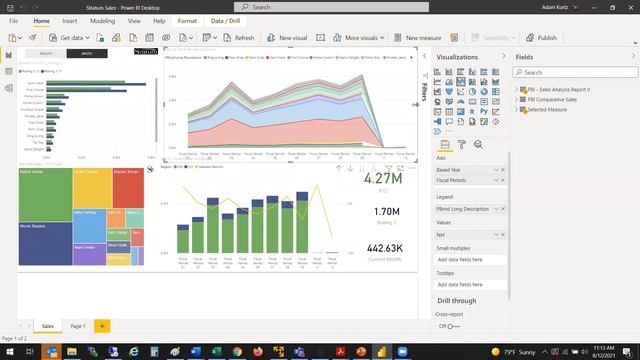
Task: Select the pie chart visualization icon
Action: click(472, 92)
